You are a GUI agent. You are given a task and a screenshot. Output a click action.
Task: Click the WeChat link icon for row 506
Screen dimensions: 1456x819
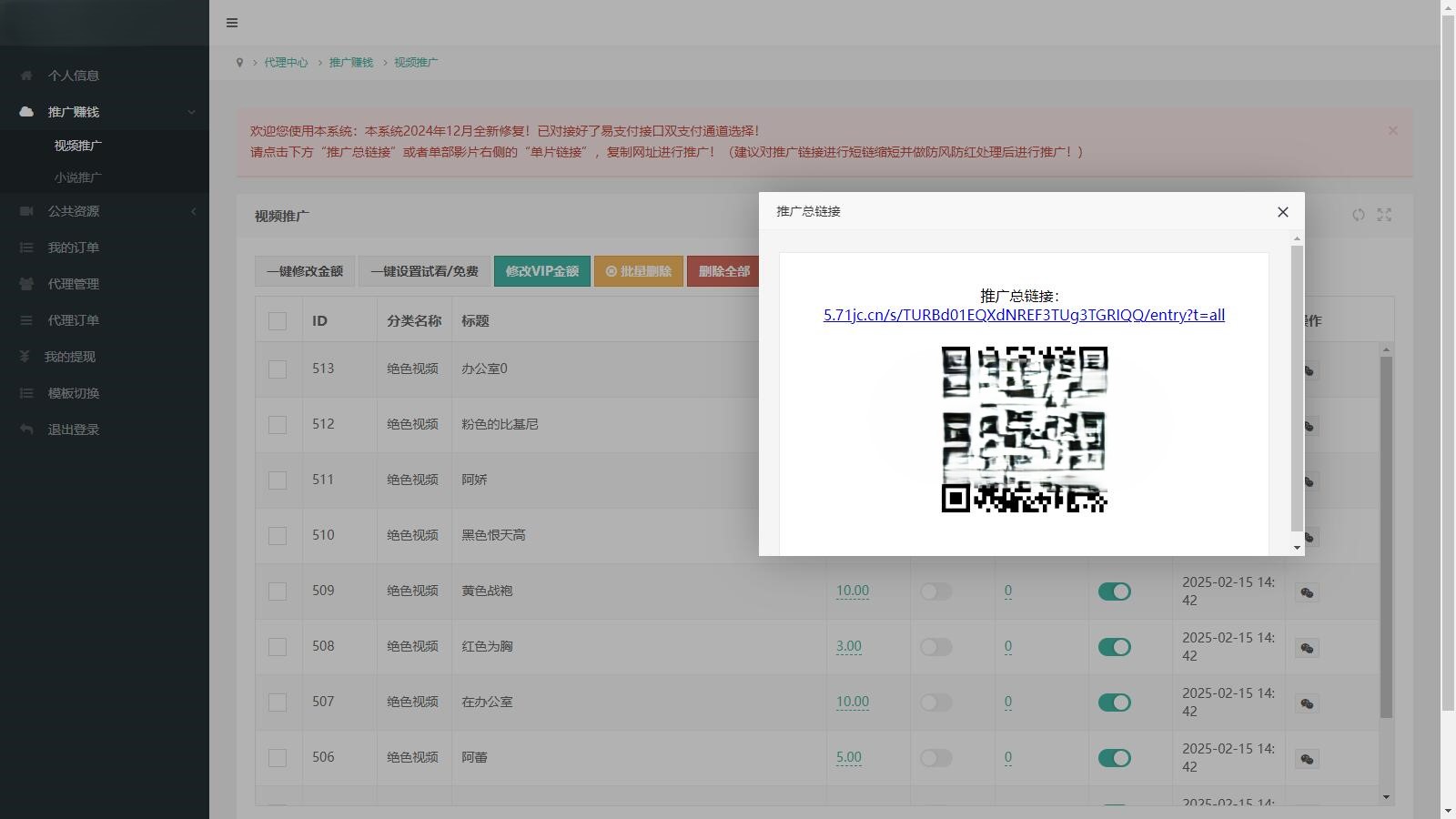(x=1307, y=760)
